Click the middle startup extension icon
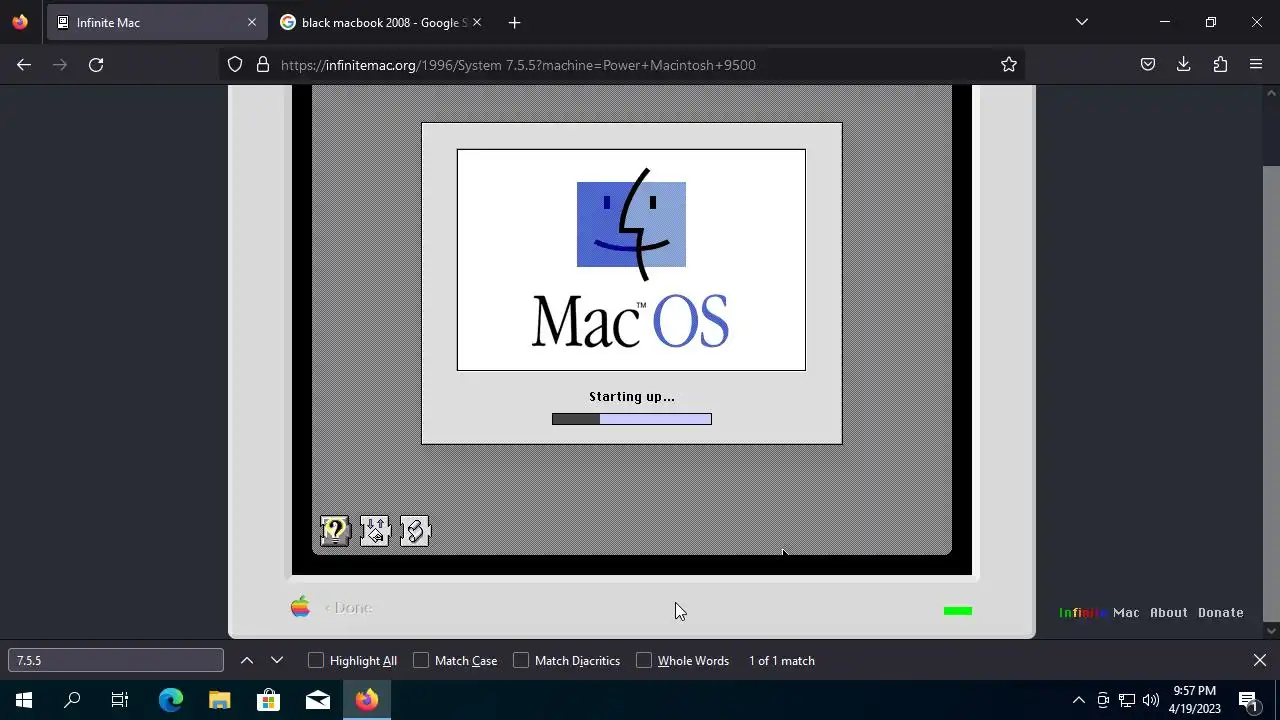Viewport: 1280px width, 720px height. [x=374, y=531]
